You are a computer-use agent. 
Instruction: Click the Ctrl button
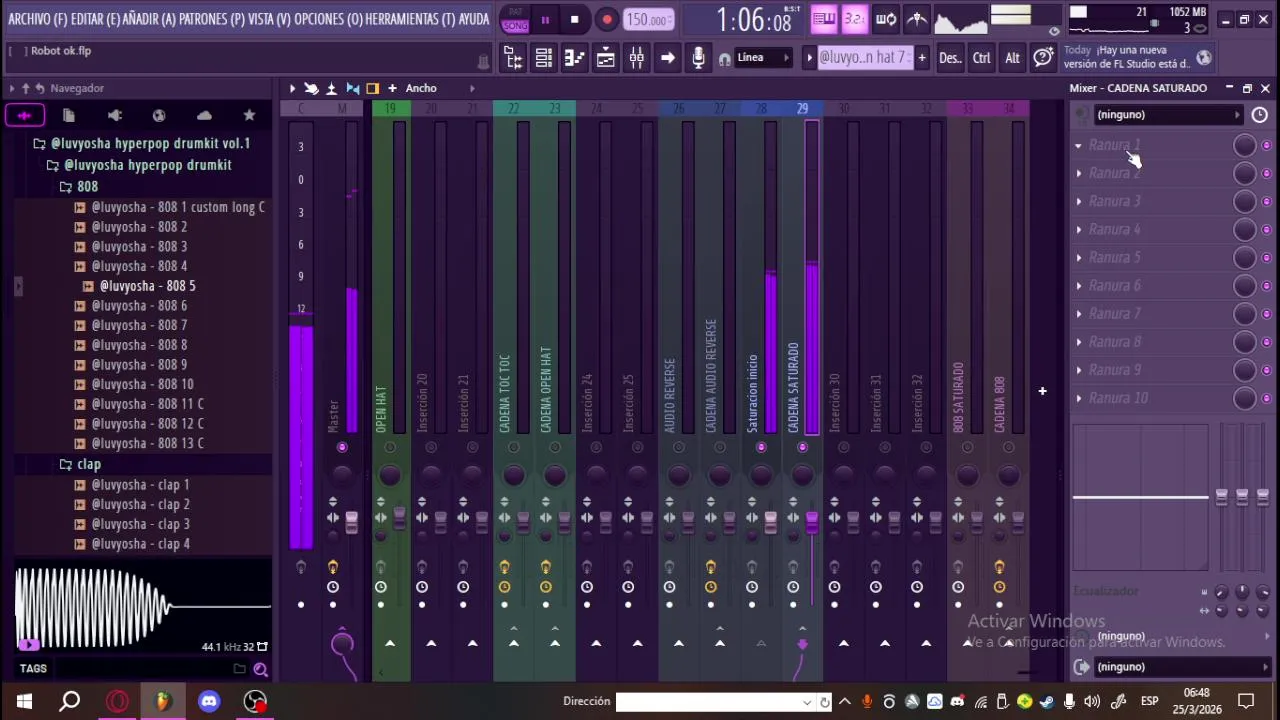point(982,58)
